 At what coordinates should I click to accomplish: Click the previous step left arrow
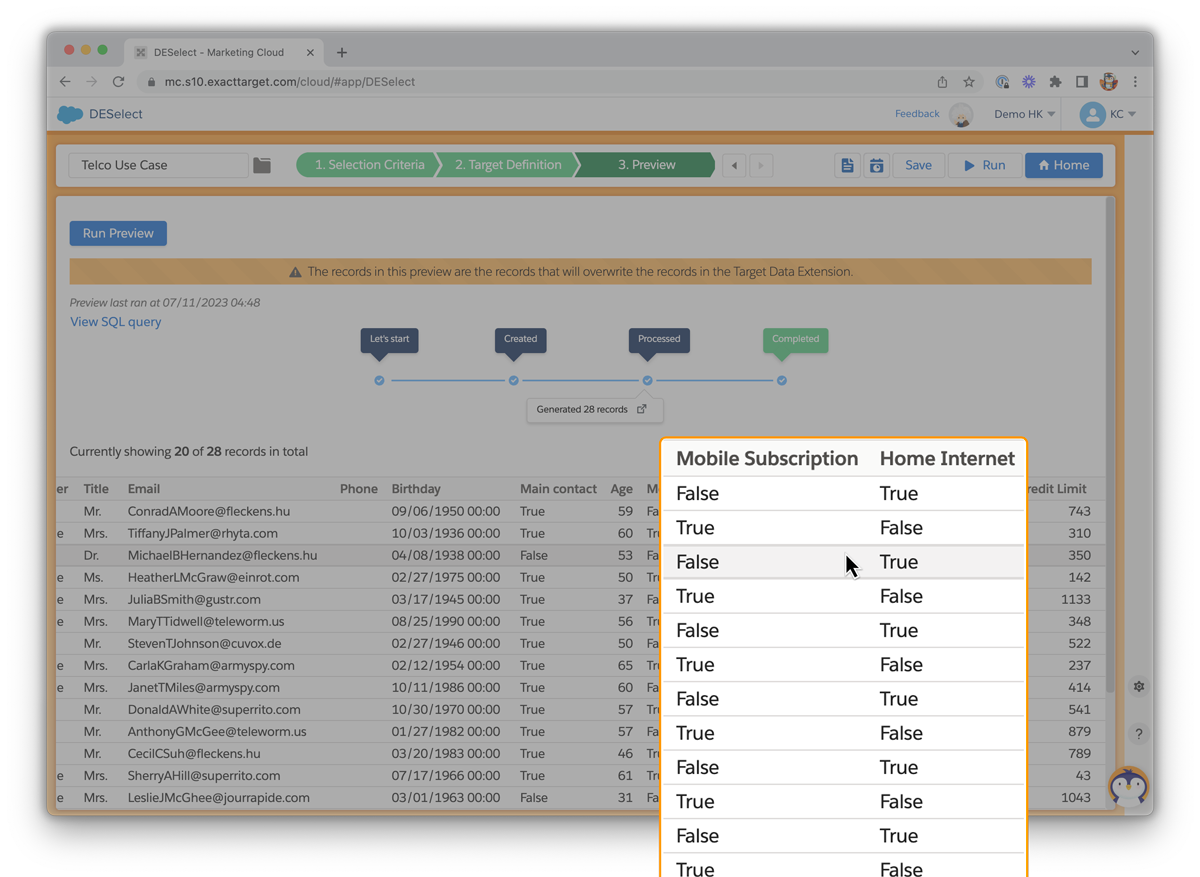point(734,165)
